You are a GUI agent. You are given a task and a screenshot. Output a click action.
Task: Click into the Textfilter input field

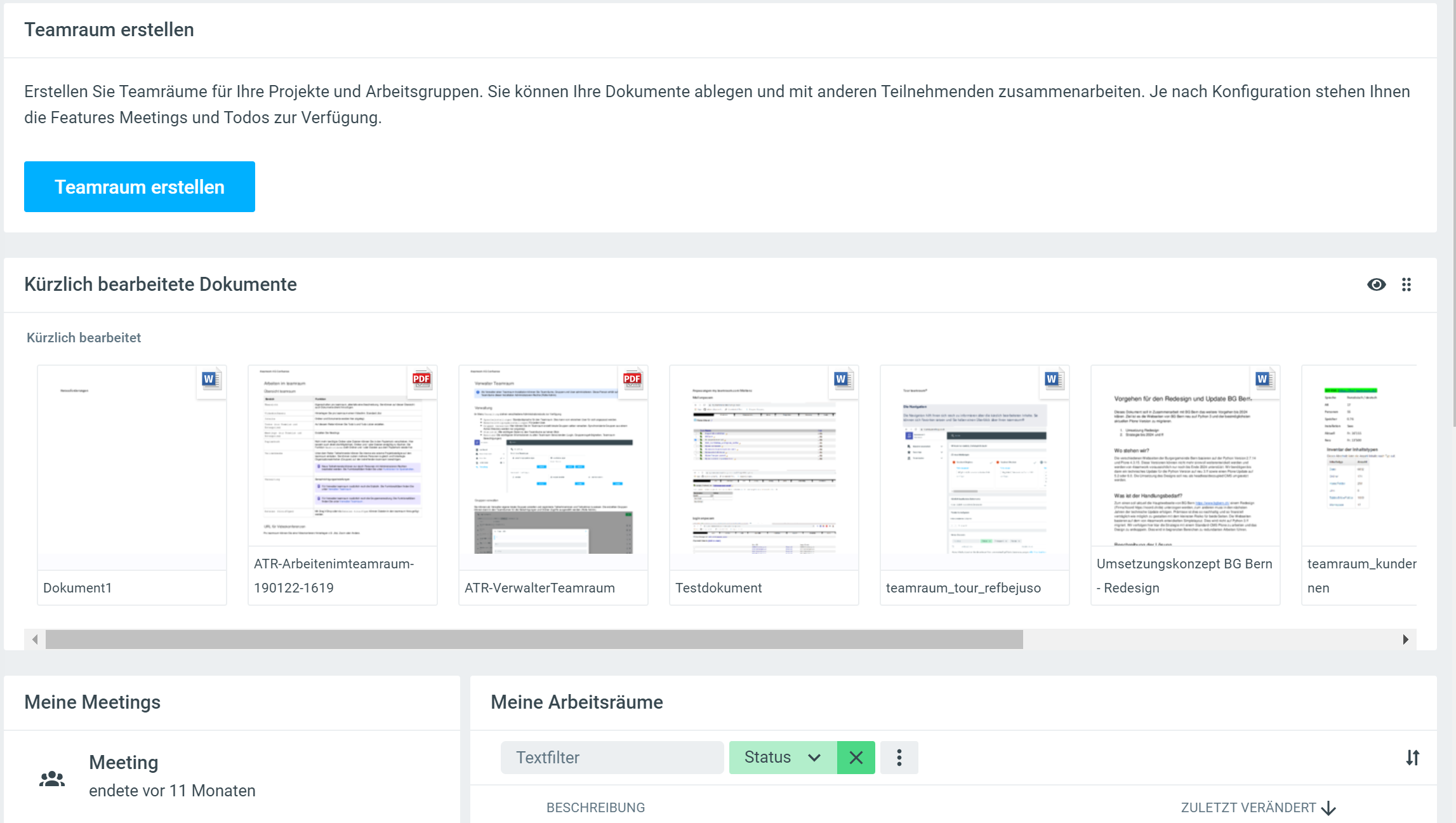point(612,758)
